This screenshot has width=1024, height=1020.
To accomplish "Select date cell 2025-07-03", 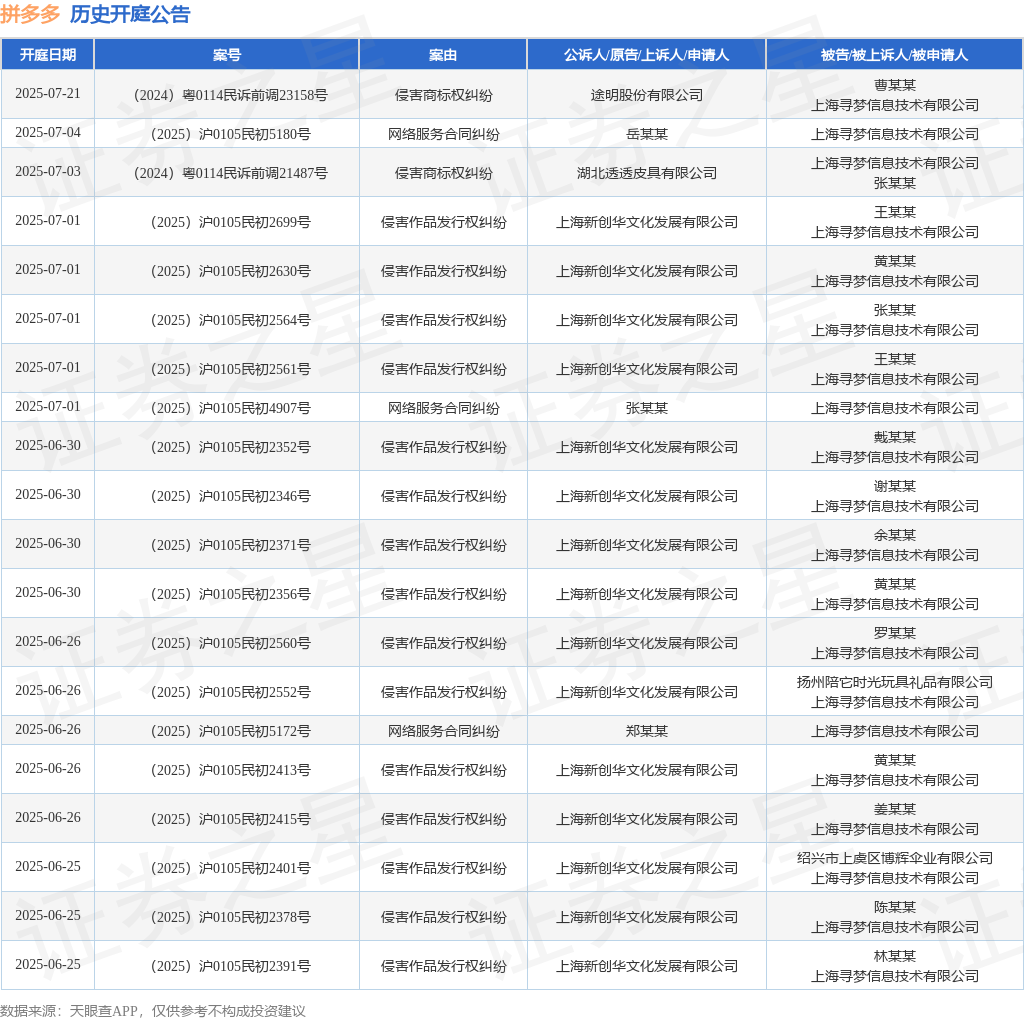I will 48,171.
